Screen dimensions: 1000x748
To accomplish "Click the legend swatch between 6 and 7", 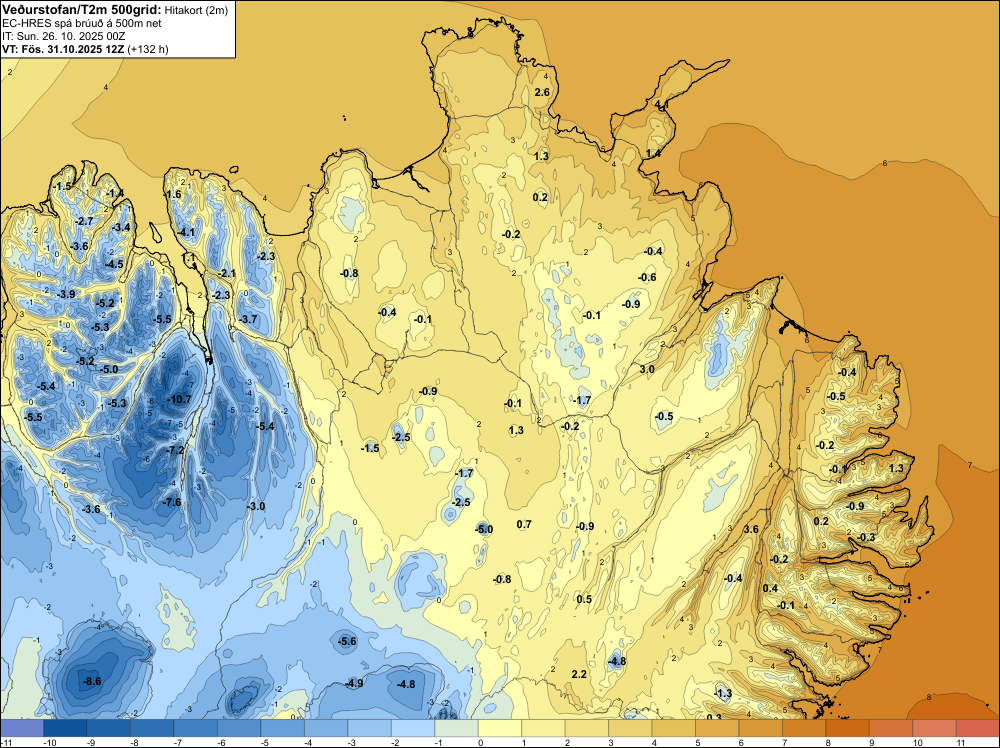I will [x=761, y=728].
